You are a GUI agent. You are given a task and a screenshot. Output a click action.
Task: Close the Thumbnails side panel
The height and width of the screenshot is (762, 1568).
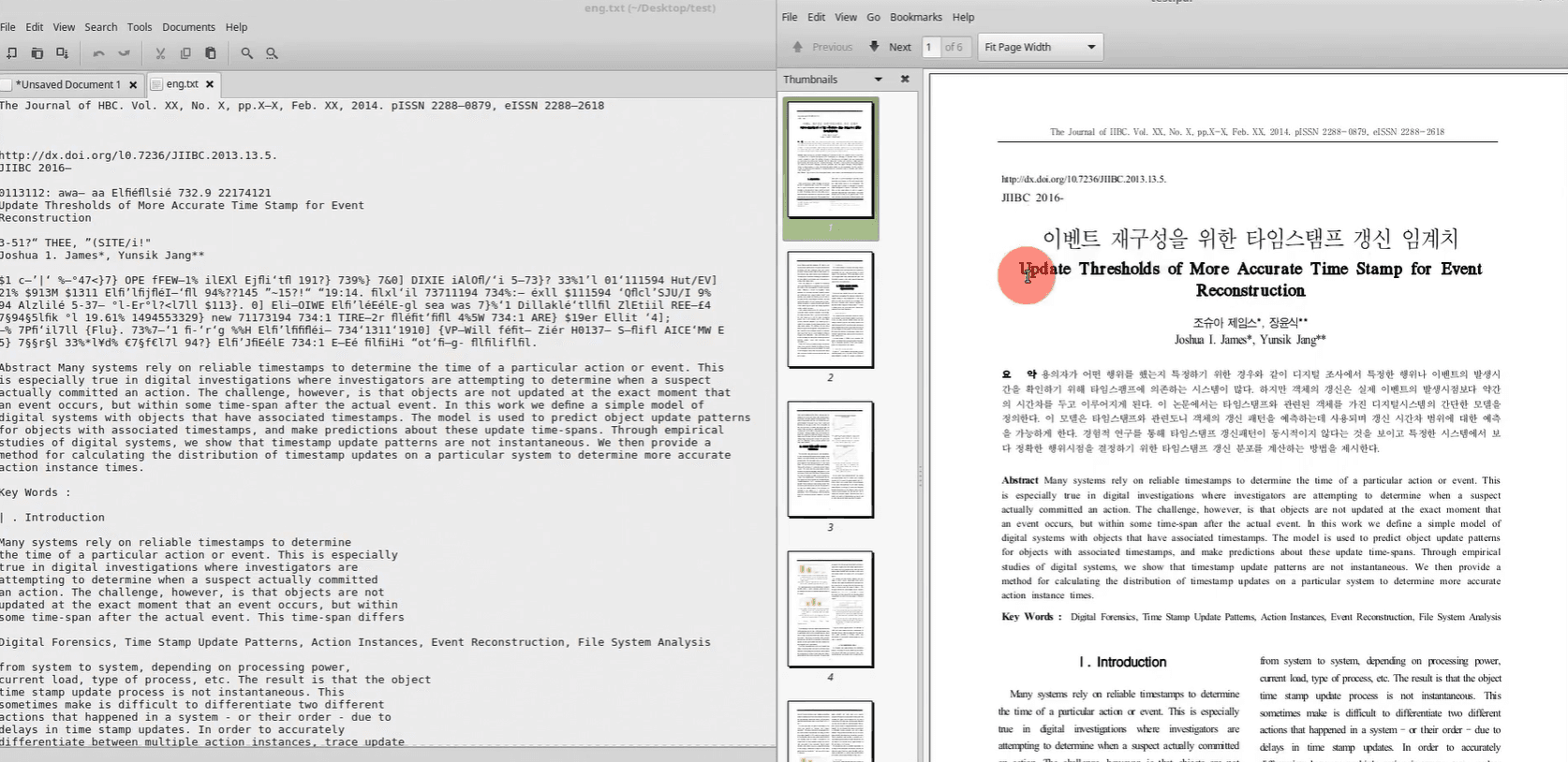pos(905,80)
